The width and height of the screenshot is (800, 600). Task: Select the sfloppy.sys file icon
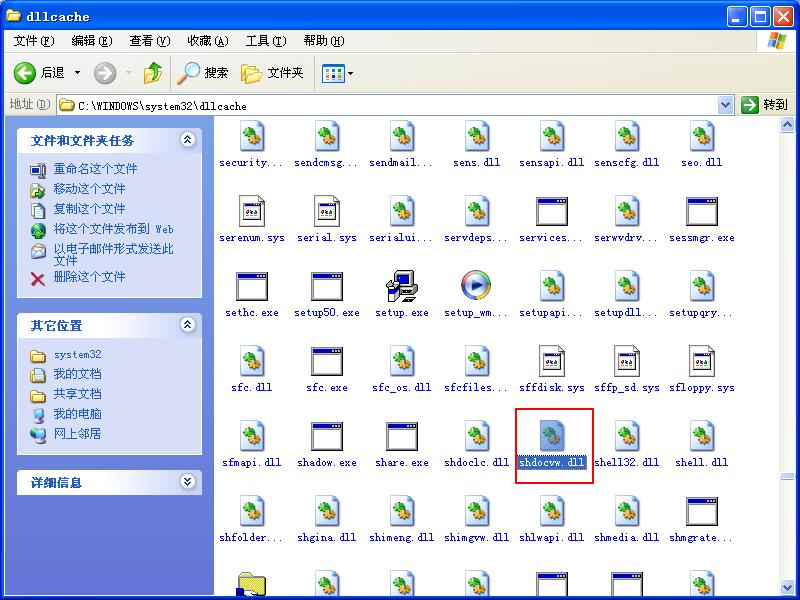point(702,361)
